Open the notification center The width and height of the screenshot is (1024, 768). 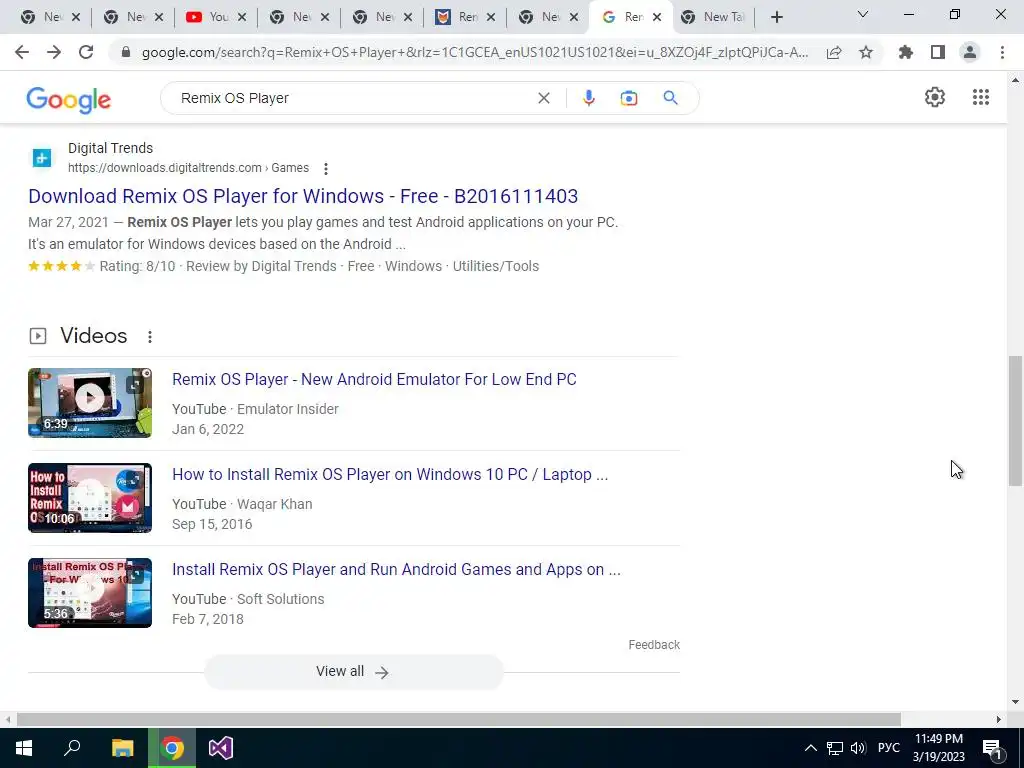992,748
